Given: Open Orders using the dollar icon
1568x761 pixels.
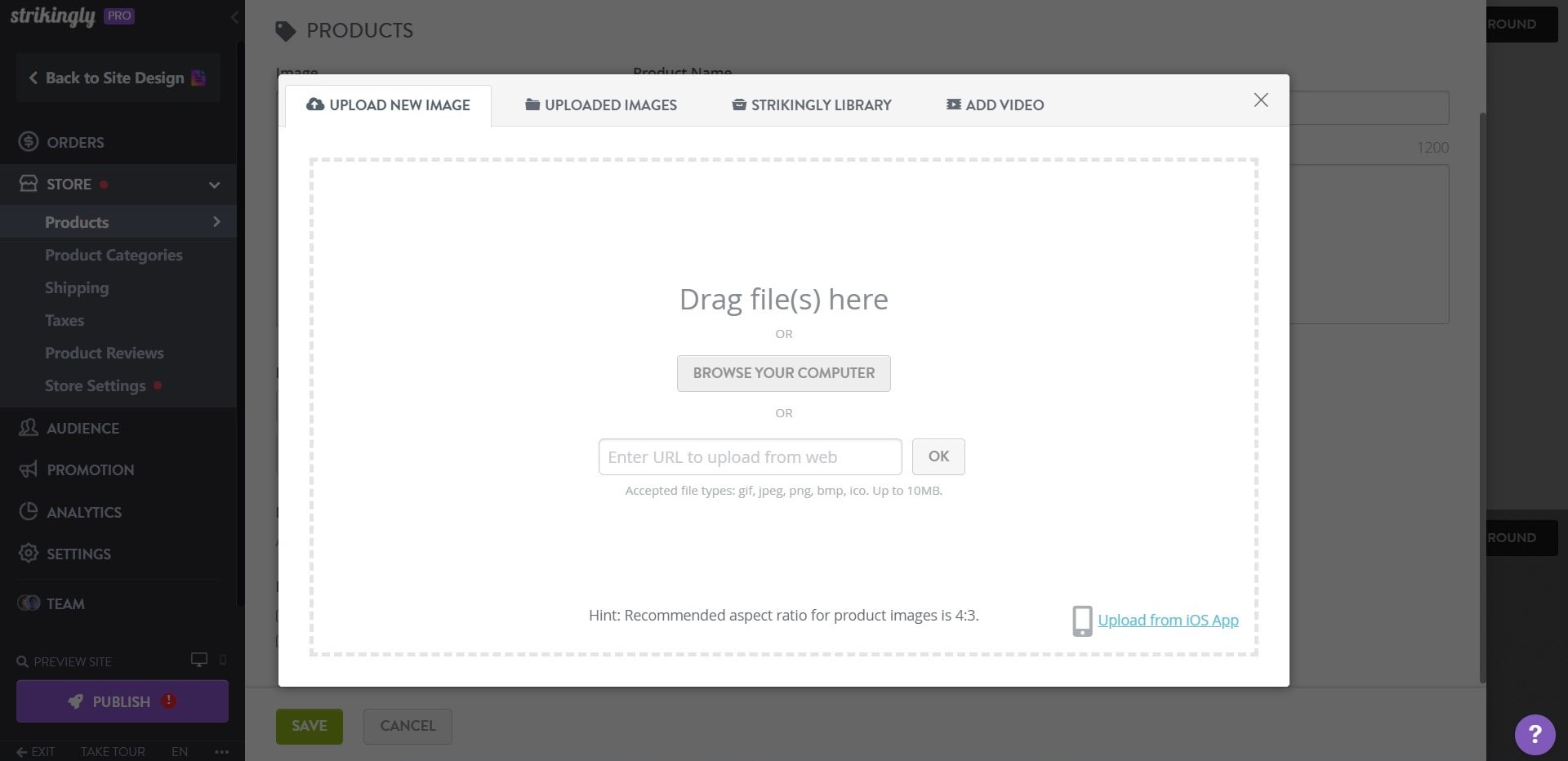Looking at the screenshot, I should pos(27,141).
